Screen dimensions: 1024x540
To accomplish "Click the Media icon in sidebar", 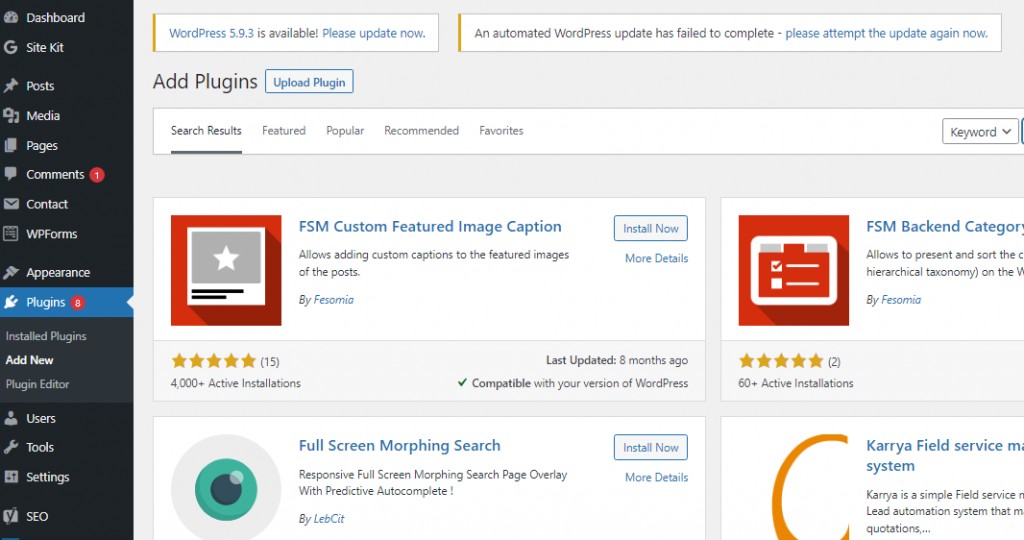I will [x=11, y=116].
